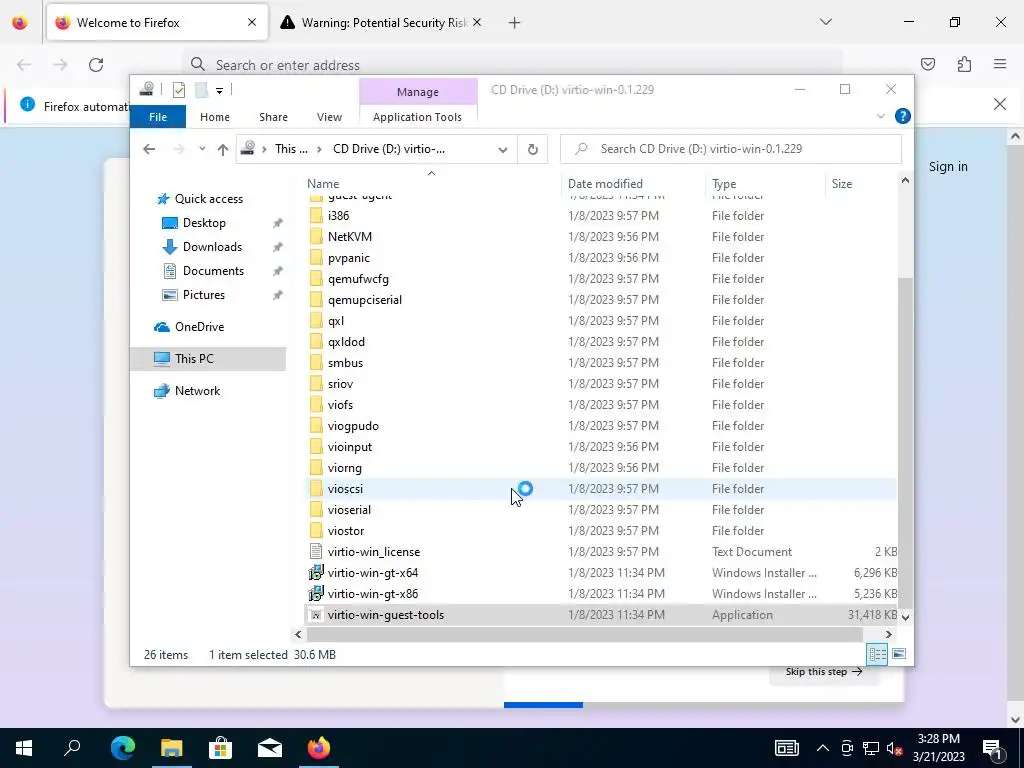The image size is (1024, 768).
Task: Go up one folder level
Action: [x=223, y=150]
